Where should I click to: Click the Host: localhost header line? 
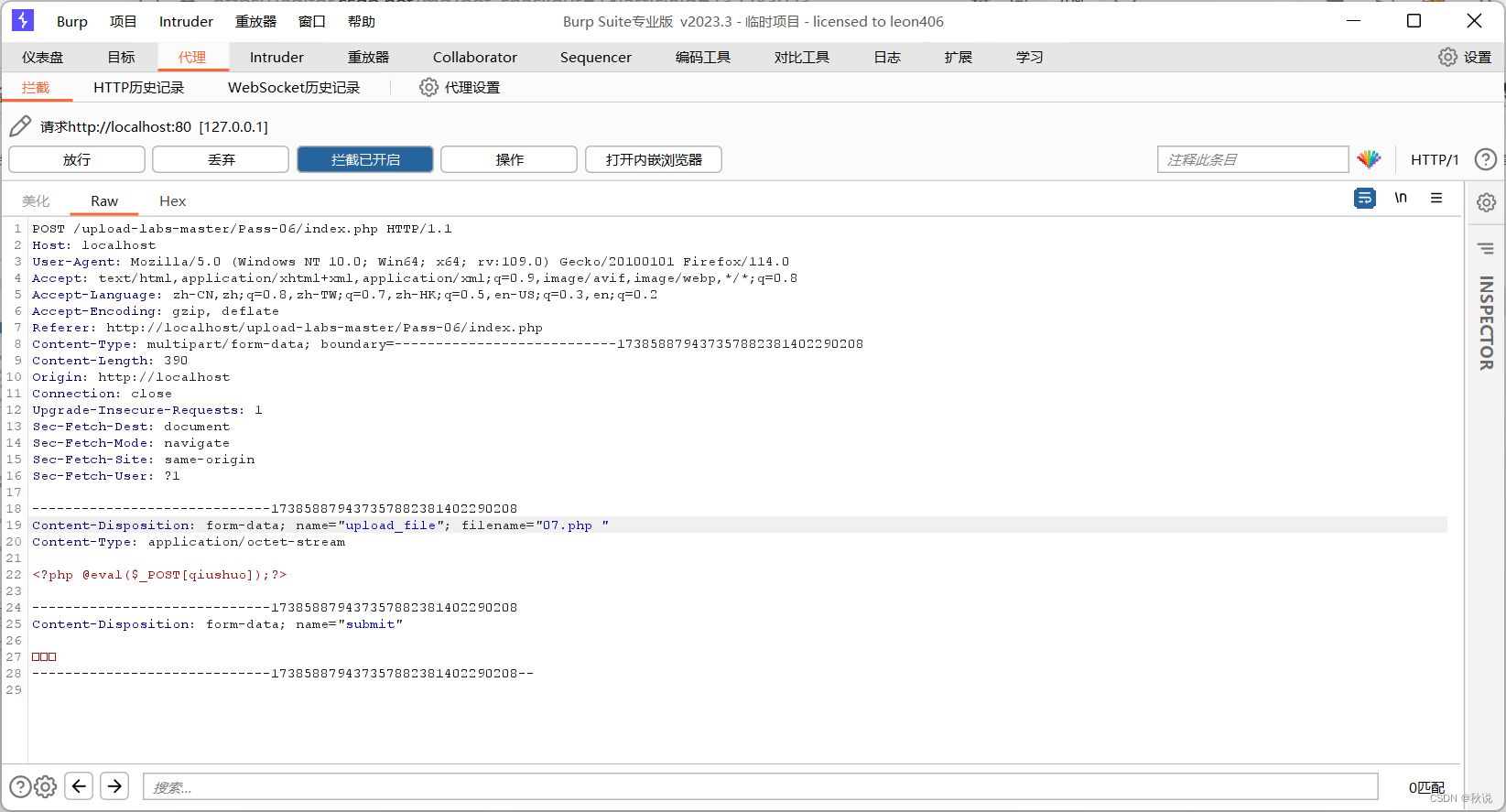point(94,245)
